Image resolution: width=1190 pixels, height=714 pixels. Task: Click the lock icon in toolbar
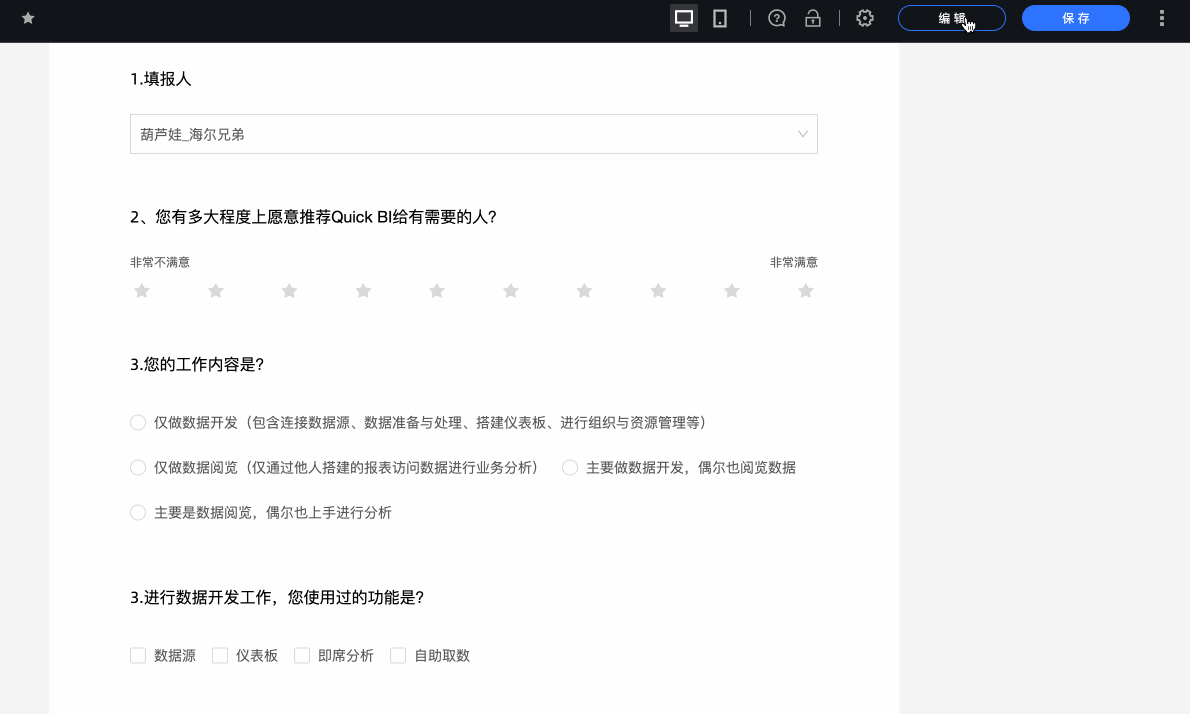click(813, 17)
